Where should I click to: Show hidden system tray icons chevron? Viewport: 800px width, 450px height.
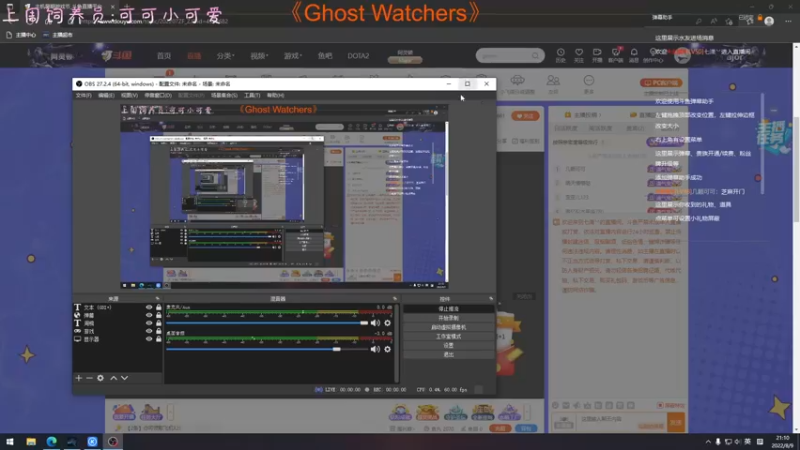708,441
